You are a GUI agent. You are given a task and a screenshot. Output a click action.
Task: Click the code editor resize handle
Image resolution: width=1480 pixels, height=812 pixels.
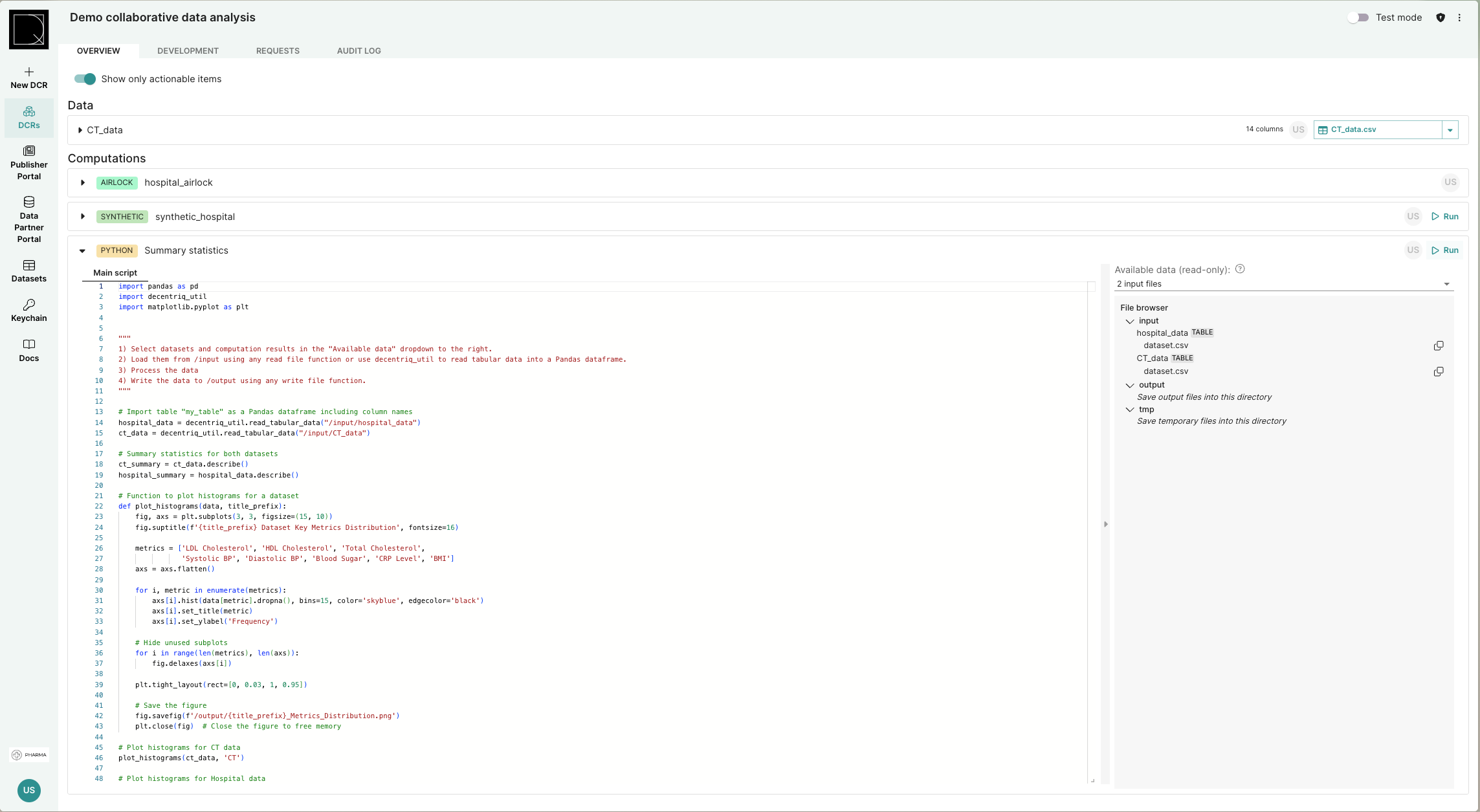coord(1092,780)
